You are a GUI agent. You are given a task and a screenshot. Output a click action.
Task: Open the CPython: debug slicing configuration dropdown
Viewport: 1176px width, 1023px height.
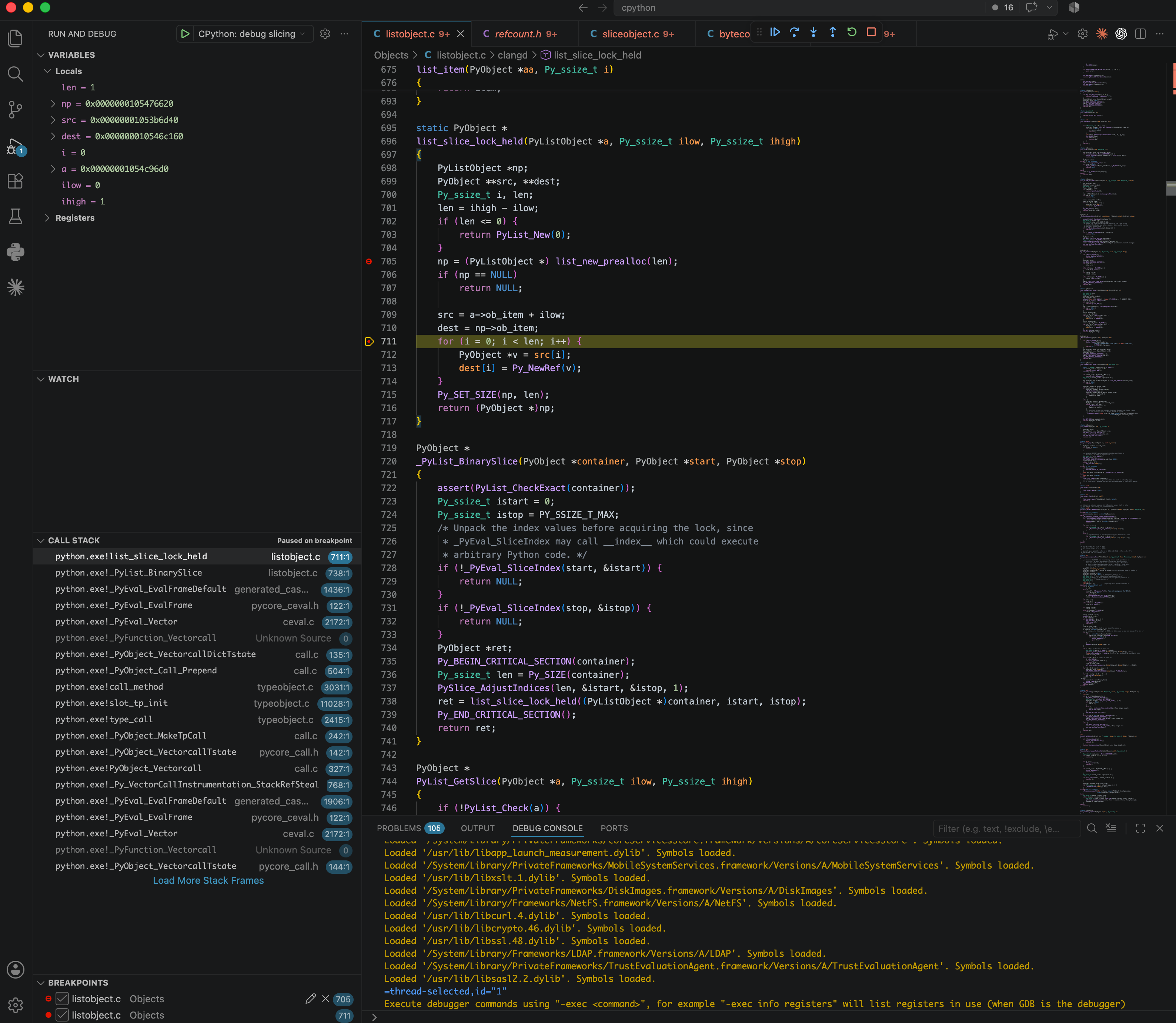(x=252, y=34)
